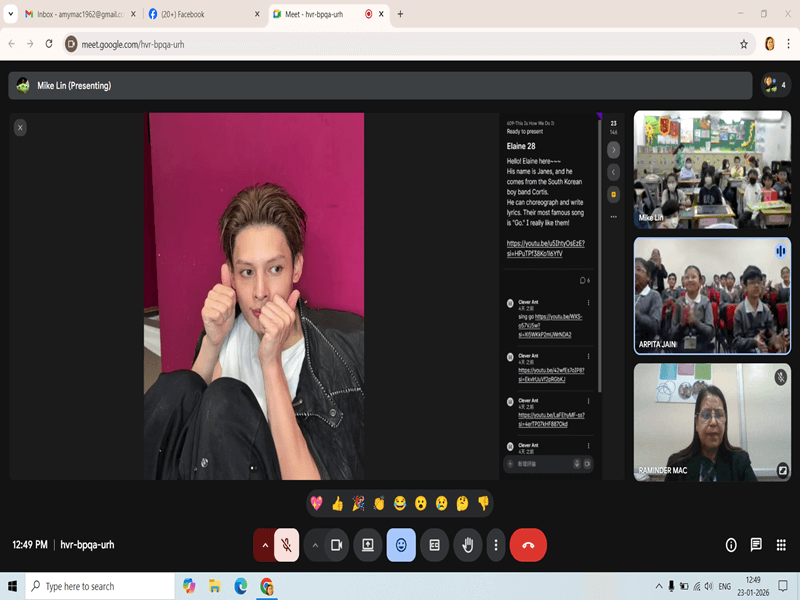800x600 pixels.
Task: Turn on captions
Action: pos(434,545)
